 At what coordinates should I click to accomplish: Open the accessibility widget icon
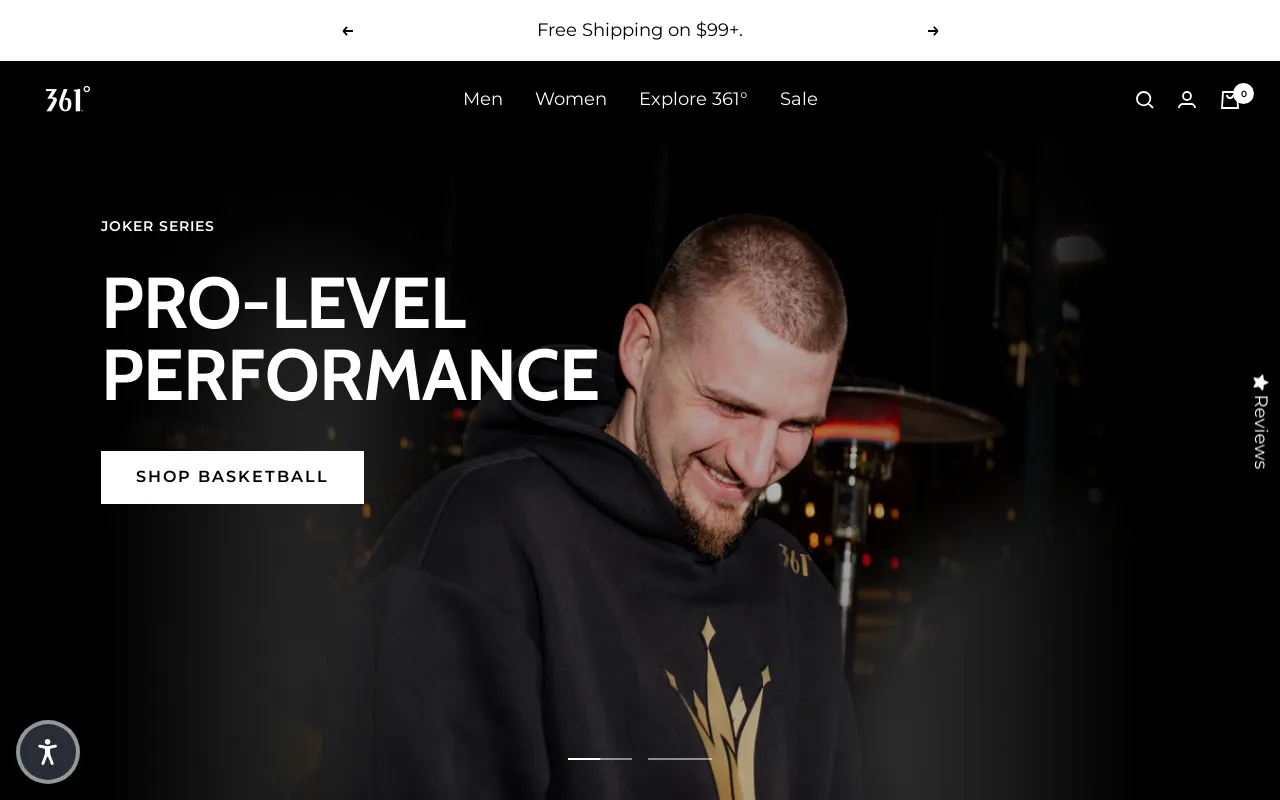coord(48,752)
